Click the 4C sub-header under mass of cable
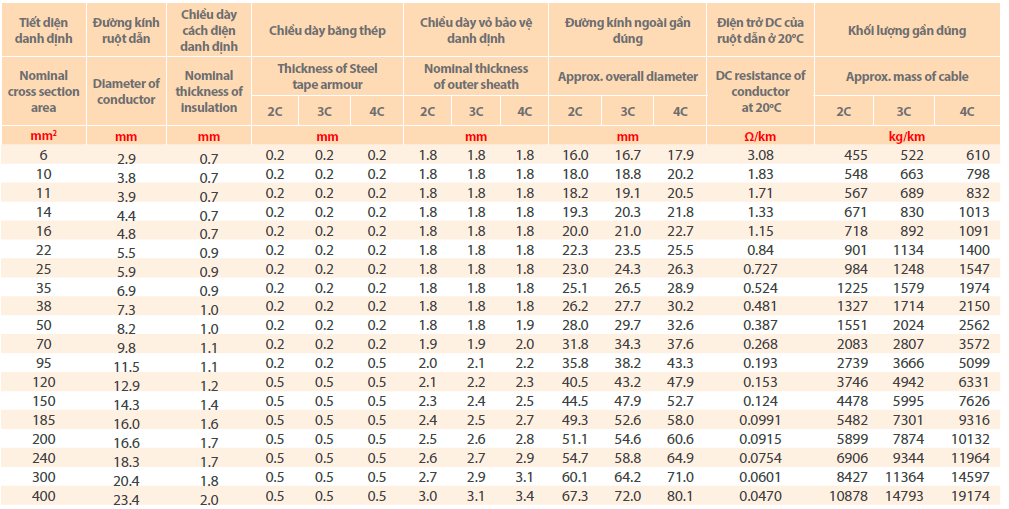This screenshot has width=1009, height=509. click(x=966, y=111)
